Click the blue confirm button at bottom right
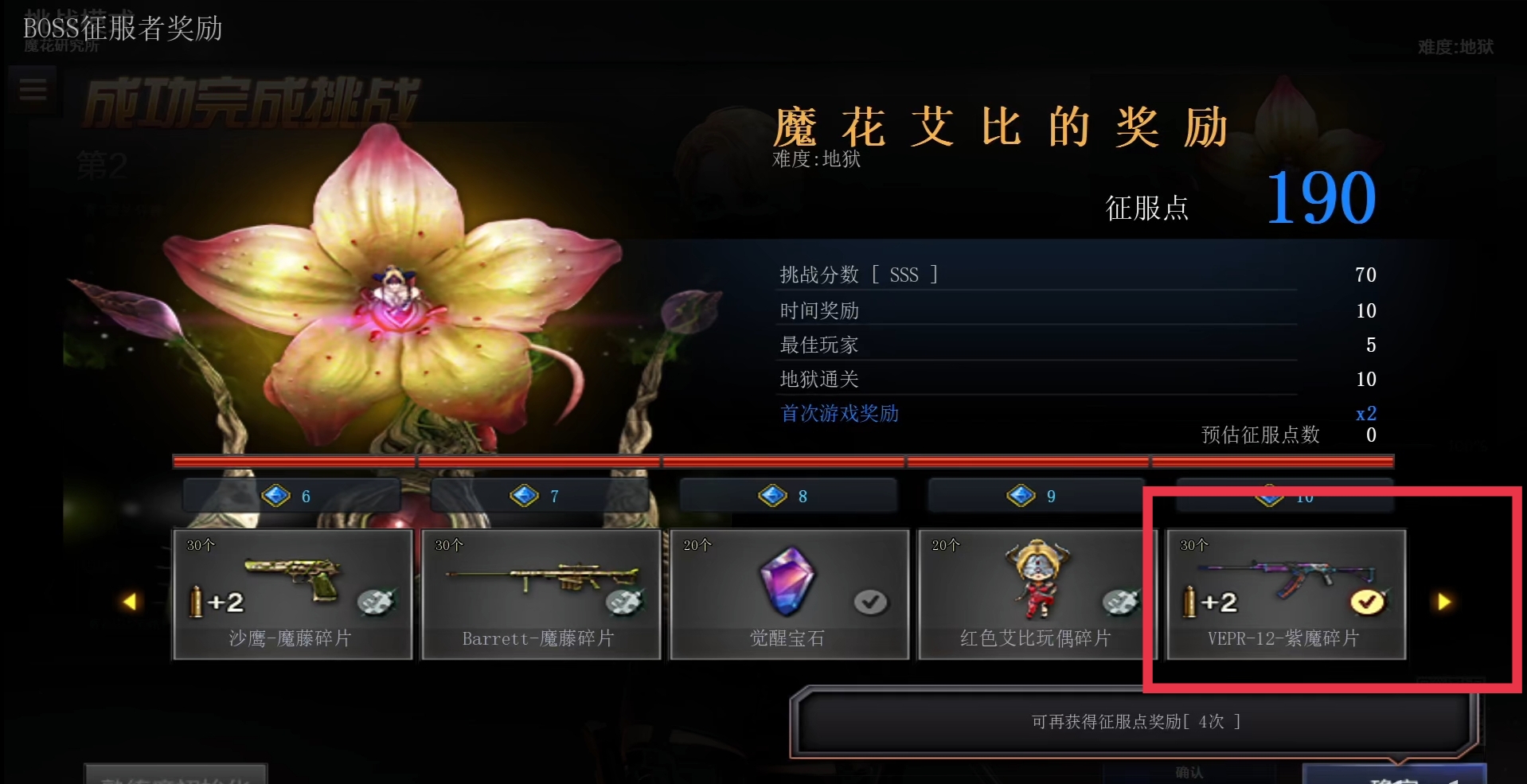 point(1394,774)
